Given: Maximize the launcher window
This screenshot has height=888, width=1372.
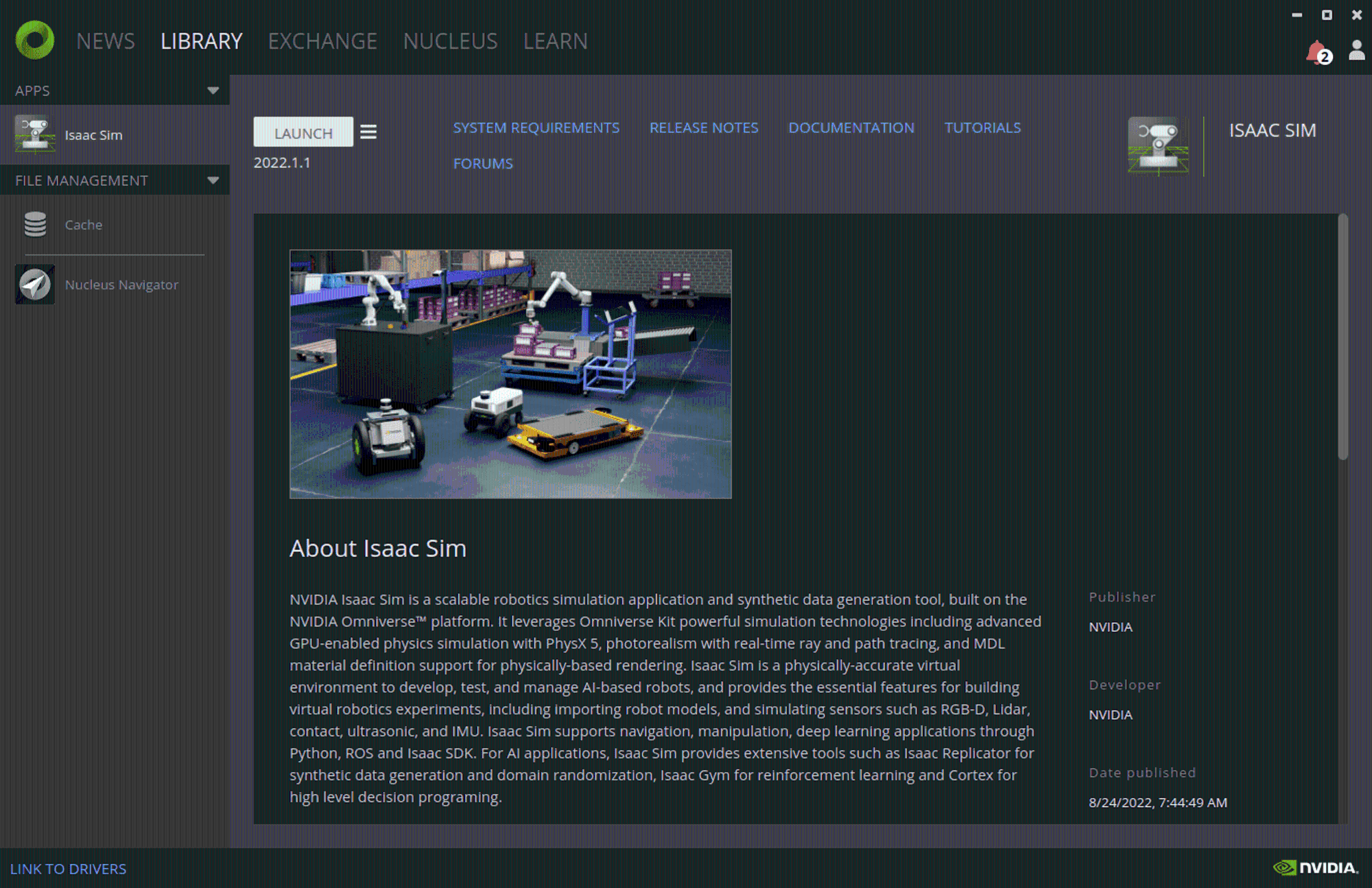Looking at the screenshot, I should (x=1327, y=14).
